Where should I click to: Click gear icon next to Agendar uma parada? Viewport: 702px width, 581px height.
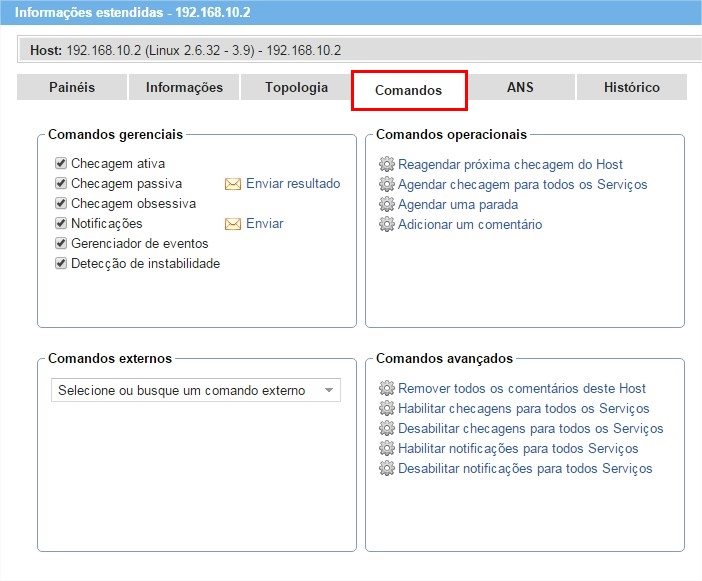click(386, 204)
